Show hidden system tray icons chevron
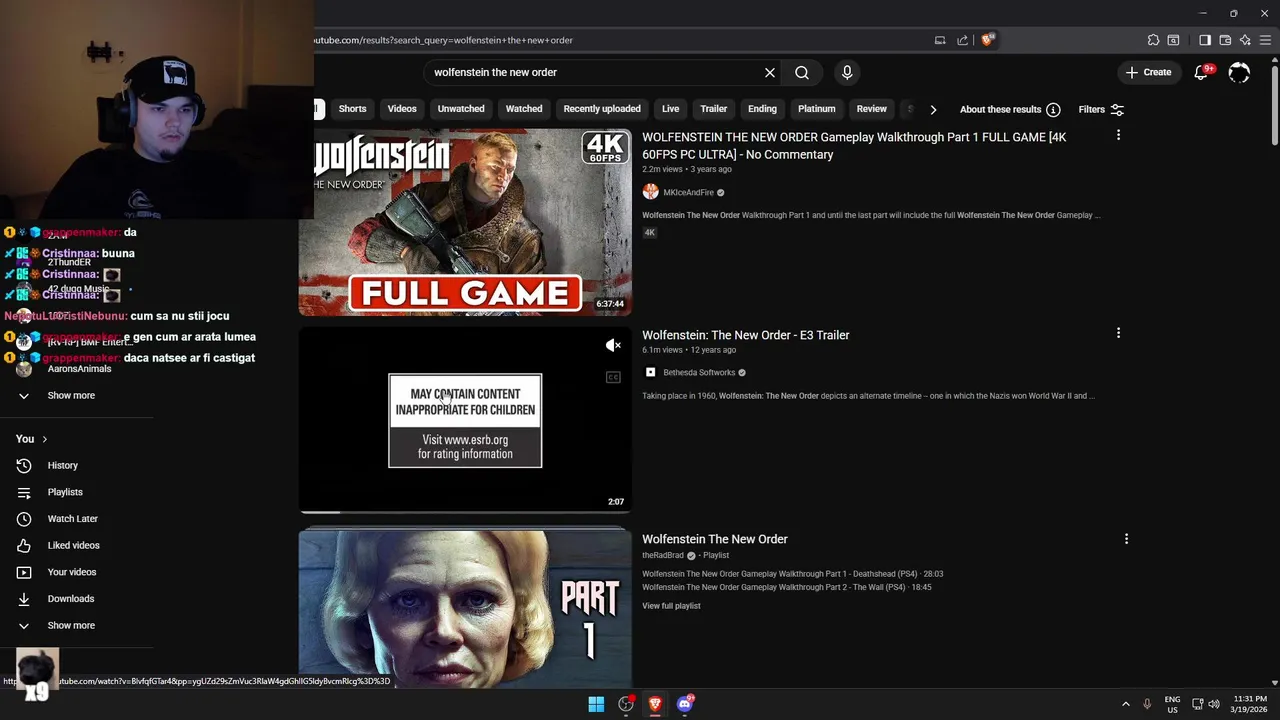 (1125, 704)
